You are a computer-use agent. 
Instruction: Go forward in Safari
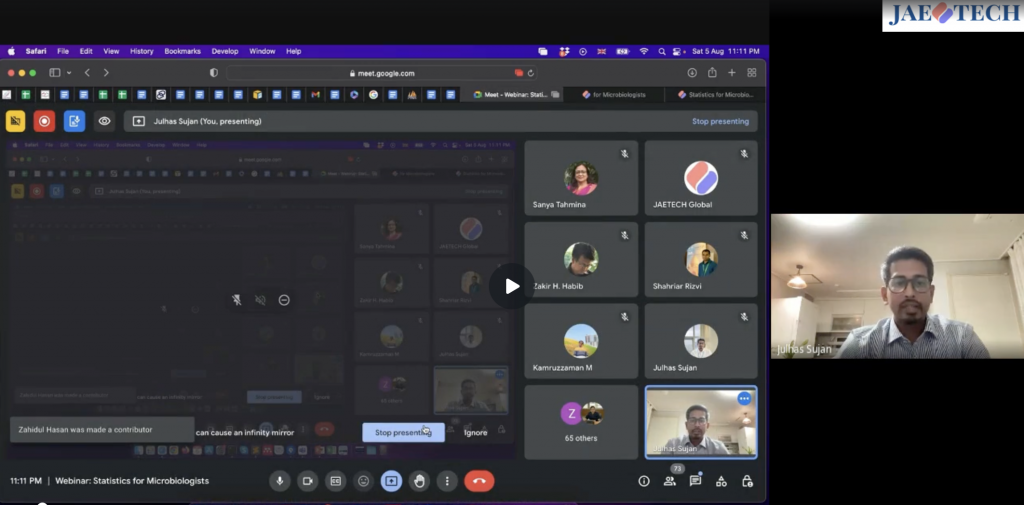click(106, 73)
